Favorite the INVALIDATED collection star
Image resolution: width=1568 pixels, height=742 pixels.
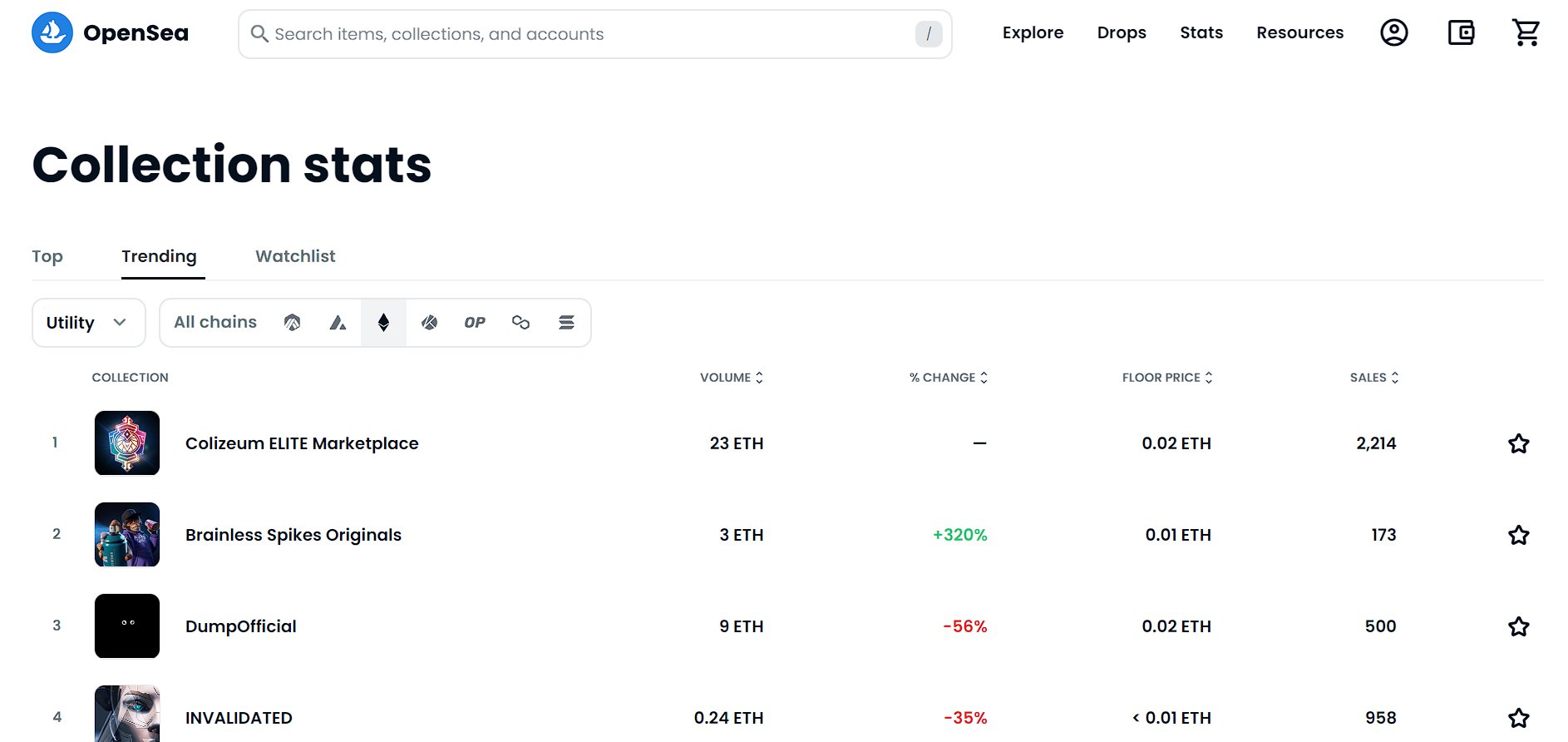tap(1518, 718)
